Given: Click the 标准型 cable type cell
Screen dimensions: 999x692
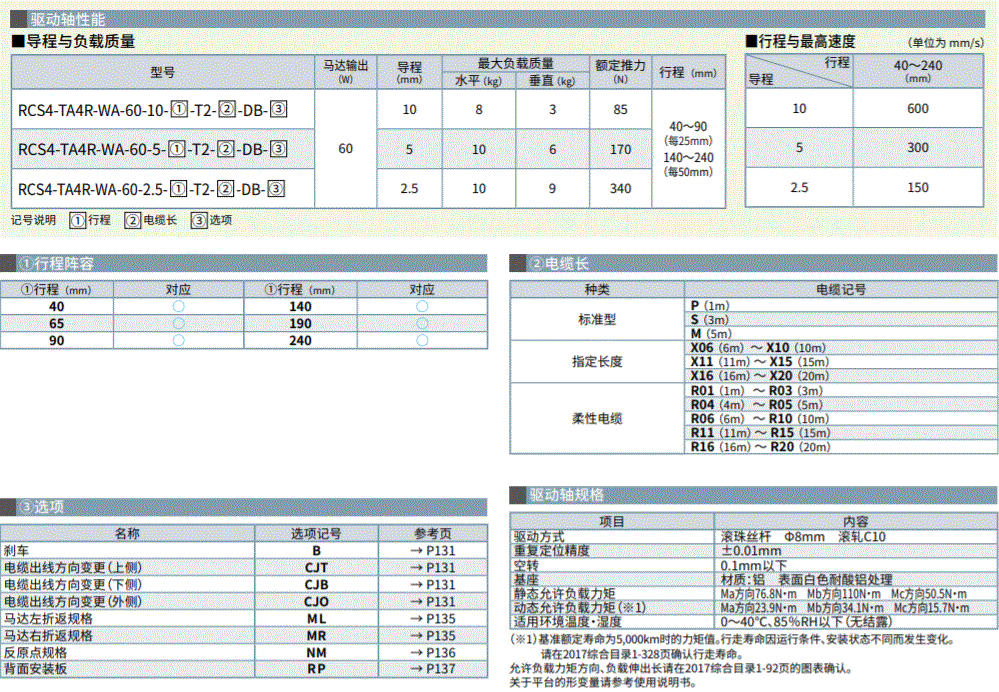Looking at the screenshot, I should click(x=597, y=319).
